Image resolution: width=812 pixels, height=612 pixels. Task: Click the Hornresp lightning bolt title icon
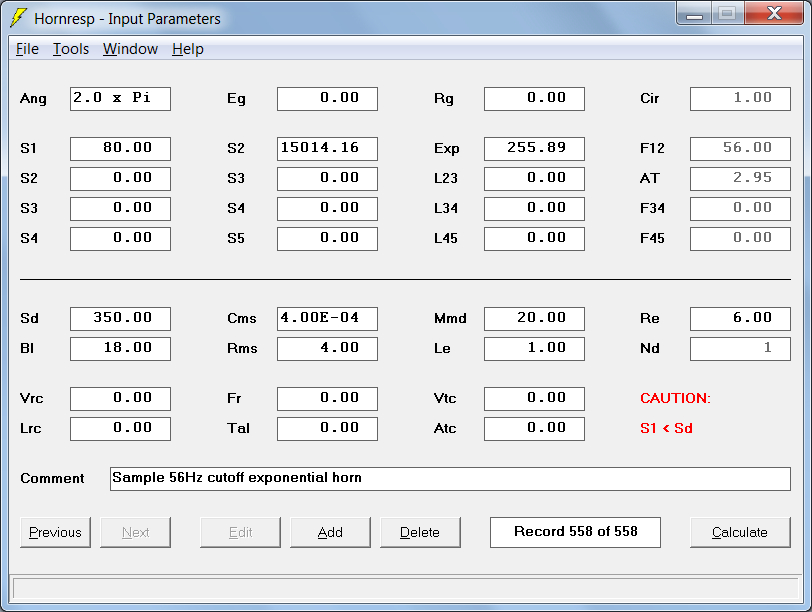click(18, 18)
